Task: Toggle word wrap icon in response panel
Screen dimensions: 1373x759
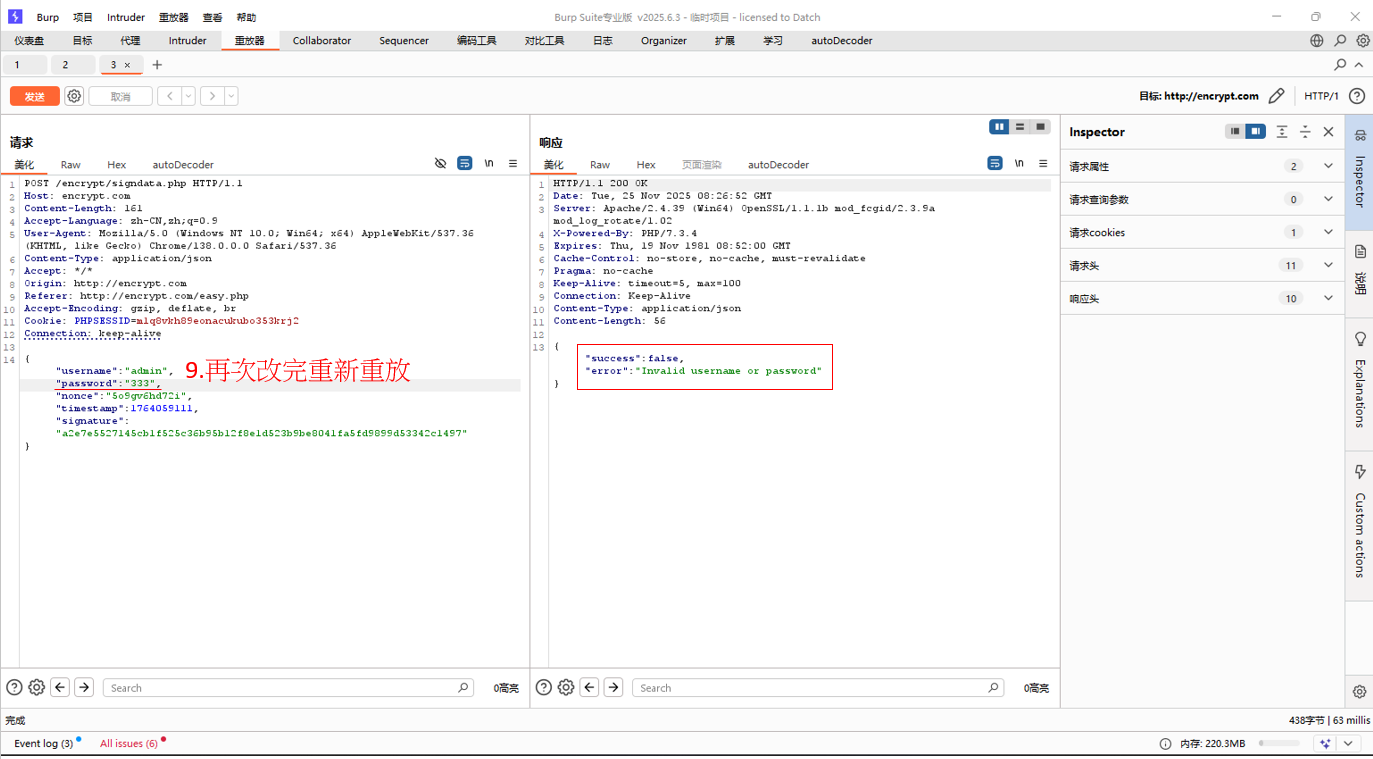Action: (x=995, y=163)
